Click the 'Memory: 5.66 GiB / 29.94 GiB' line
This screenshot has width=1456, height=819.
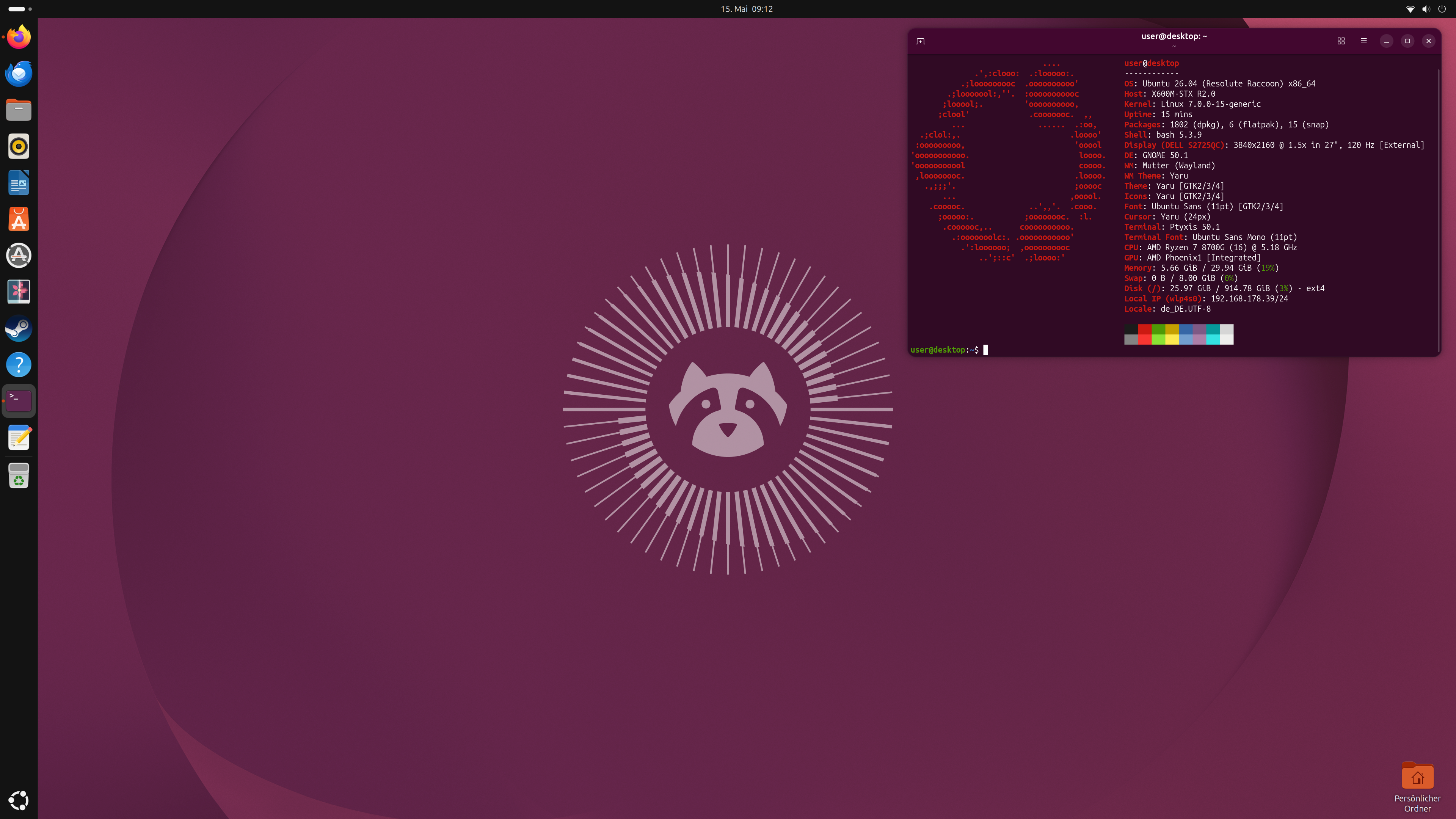1202,268
